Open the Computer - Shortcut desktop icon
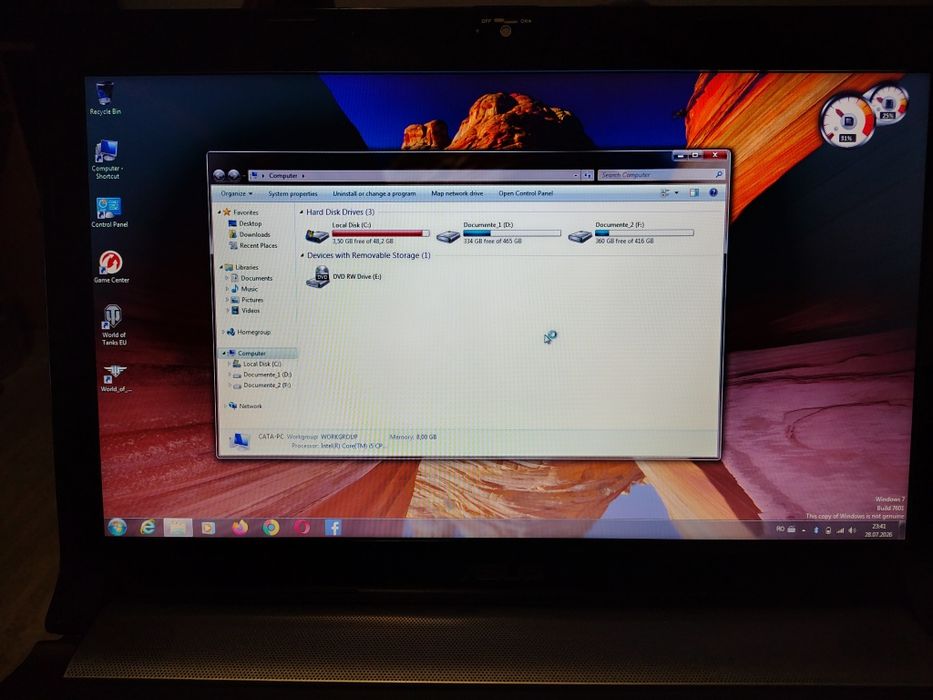The height and width of the screenshot is (700, 933). [107, 158]
